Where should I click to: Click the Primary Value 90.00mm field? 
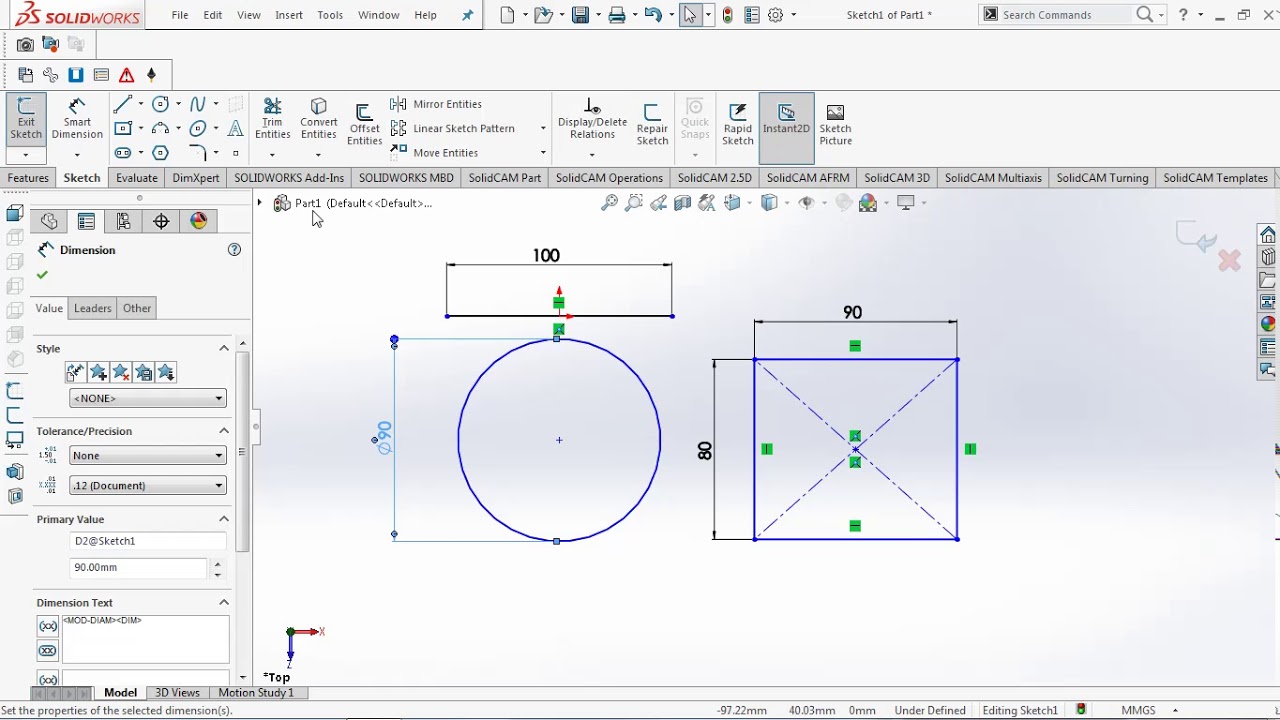[139, 567]
